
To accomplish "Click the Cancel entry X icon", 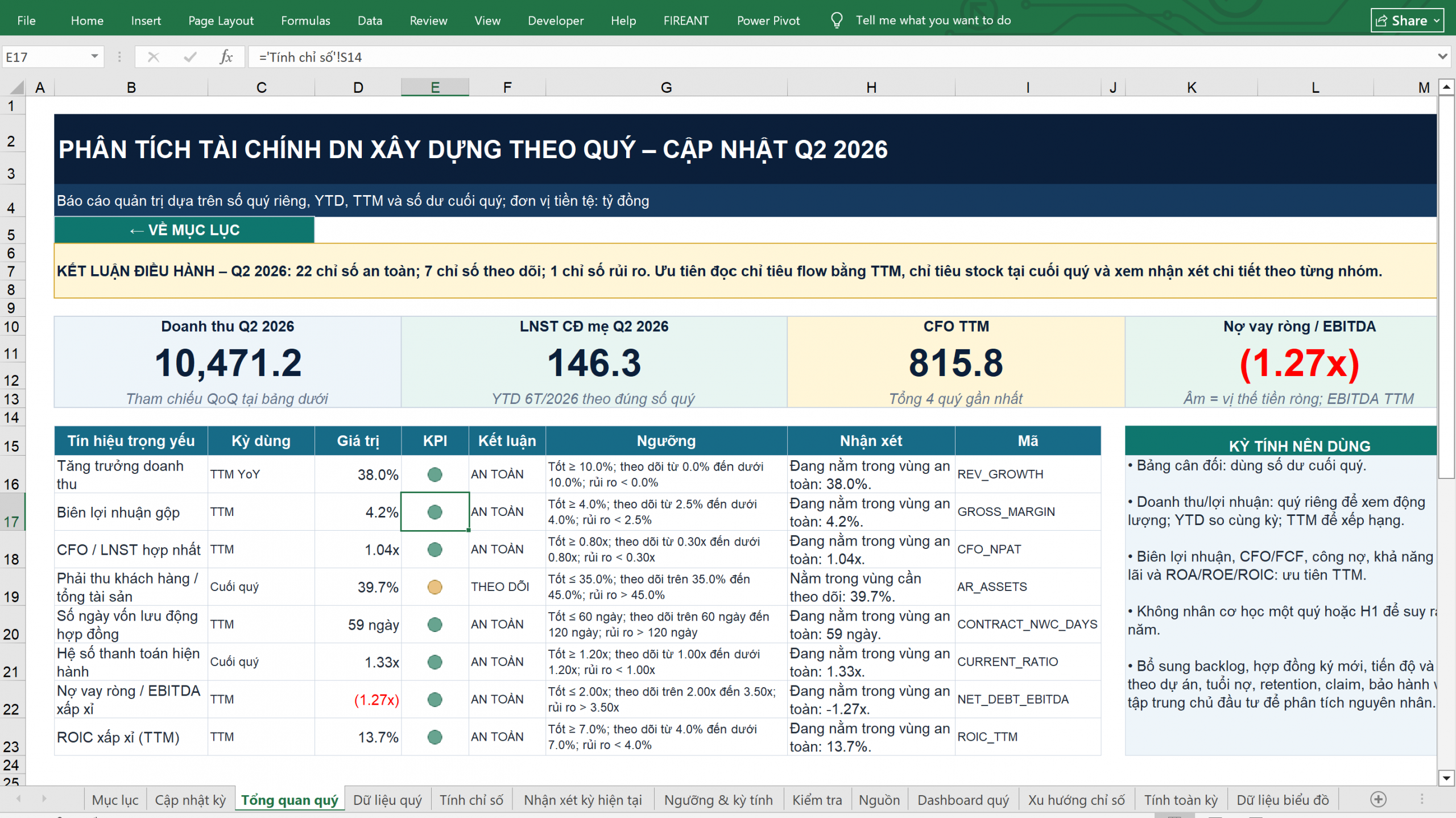I will [153, 57].
